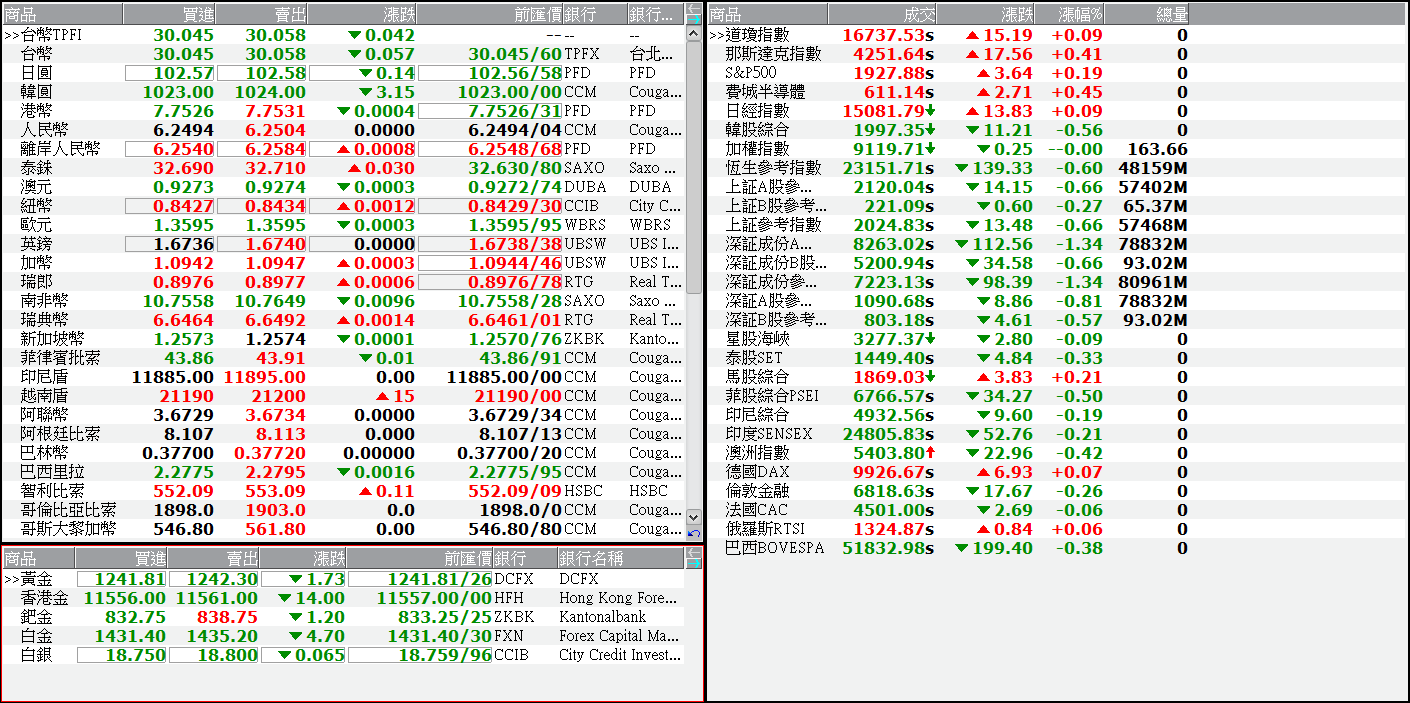Select the 哥斯大黎加幣 row
The height and width of the screenshot is (703, 1410).
click(344, 529)
